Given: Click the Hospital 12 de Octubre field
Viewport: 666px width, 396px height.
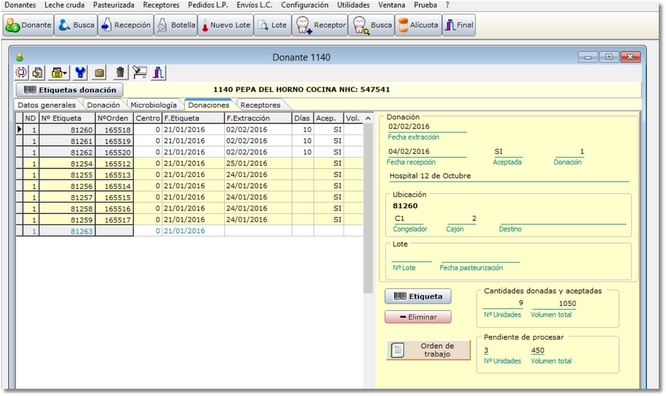Looking at the screenshot, I should pyautogui.click(x=509, y=176).
